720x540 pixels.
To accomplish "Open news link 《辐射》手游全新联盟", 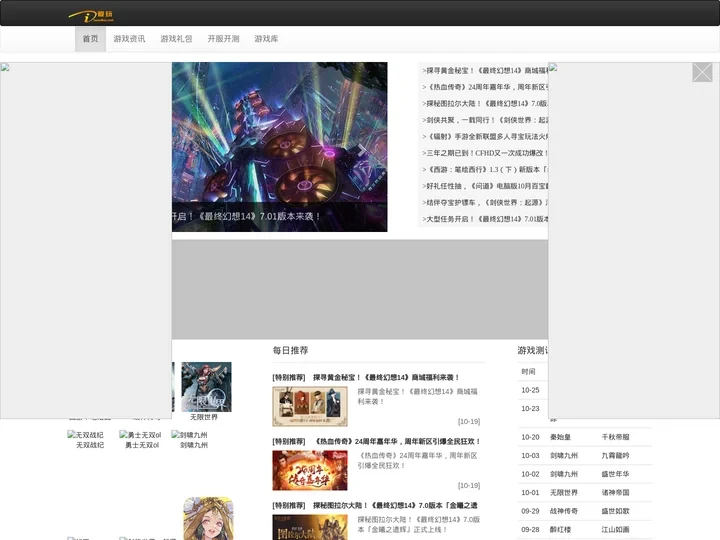I will (x=485, y=136).
